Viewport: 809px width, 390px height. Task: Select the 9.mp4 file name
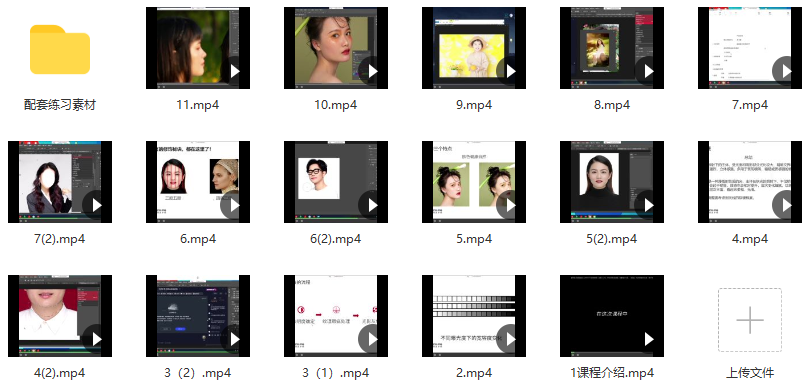[474, 105]
